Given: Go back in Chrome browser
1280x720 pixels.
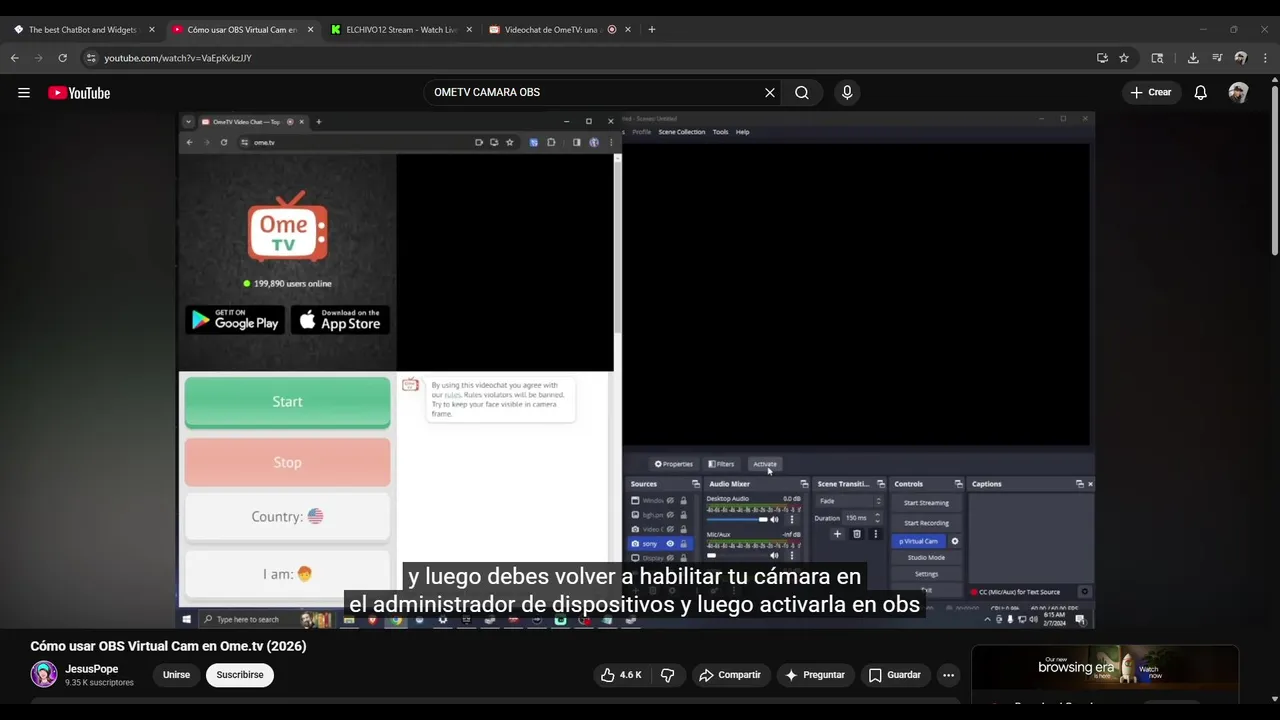Looking at the screenshot, I should coord(15,58).
